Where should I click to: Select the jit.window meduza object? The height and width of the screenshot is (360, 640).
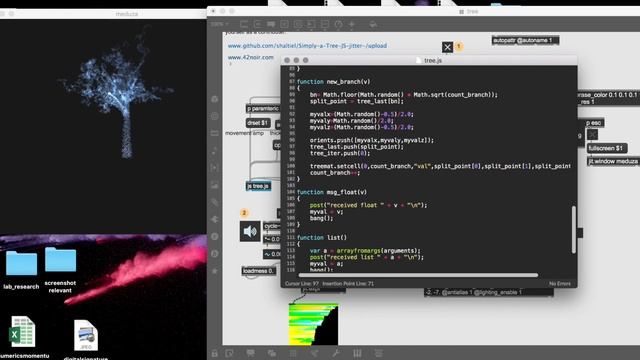(x=613, y=162)
